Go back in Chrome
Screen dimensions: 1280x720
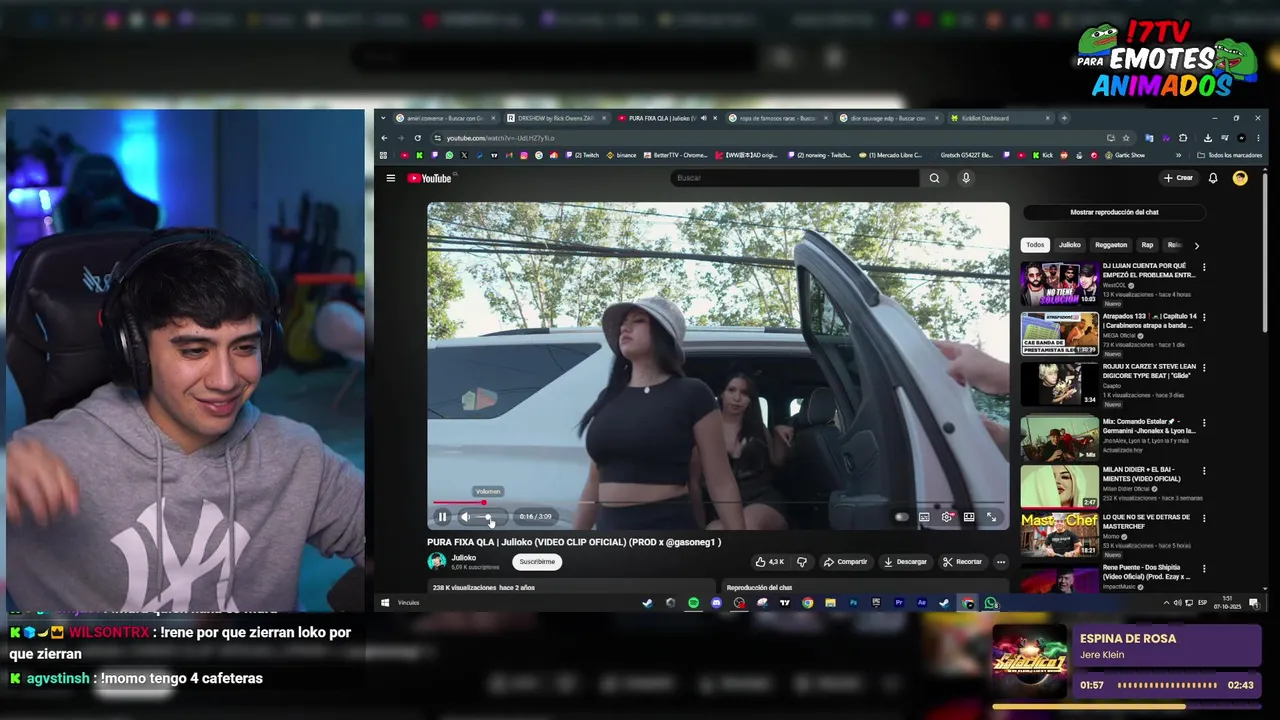click(384, 138)
